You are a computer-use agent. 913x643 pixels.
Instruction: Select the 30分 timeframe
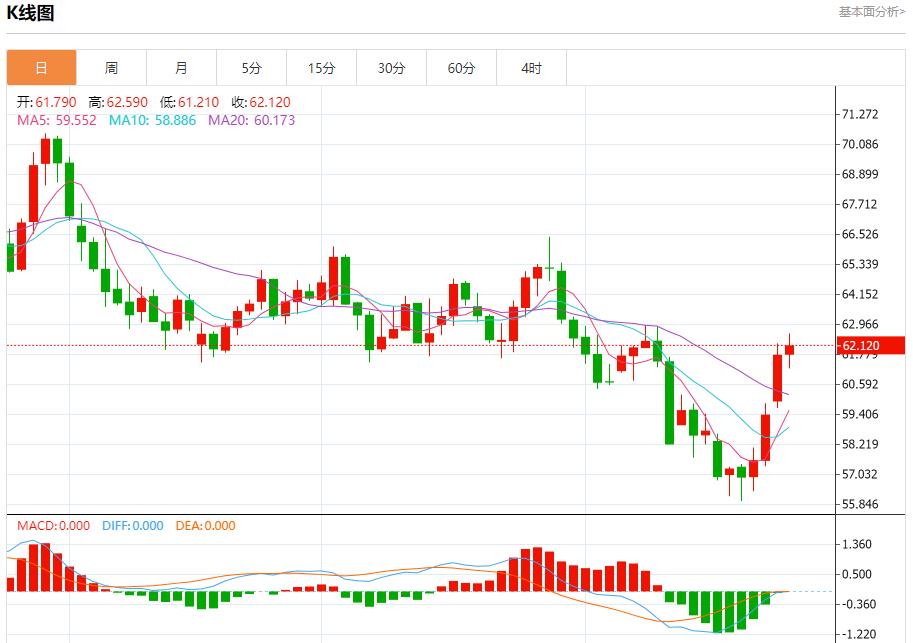pyautogui.click(x=391, y=67)
